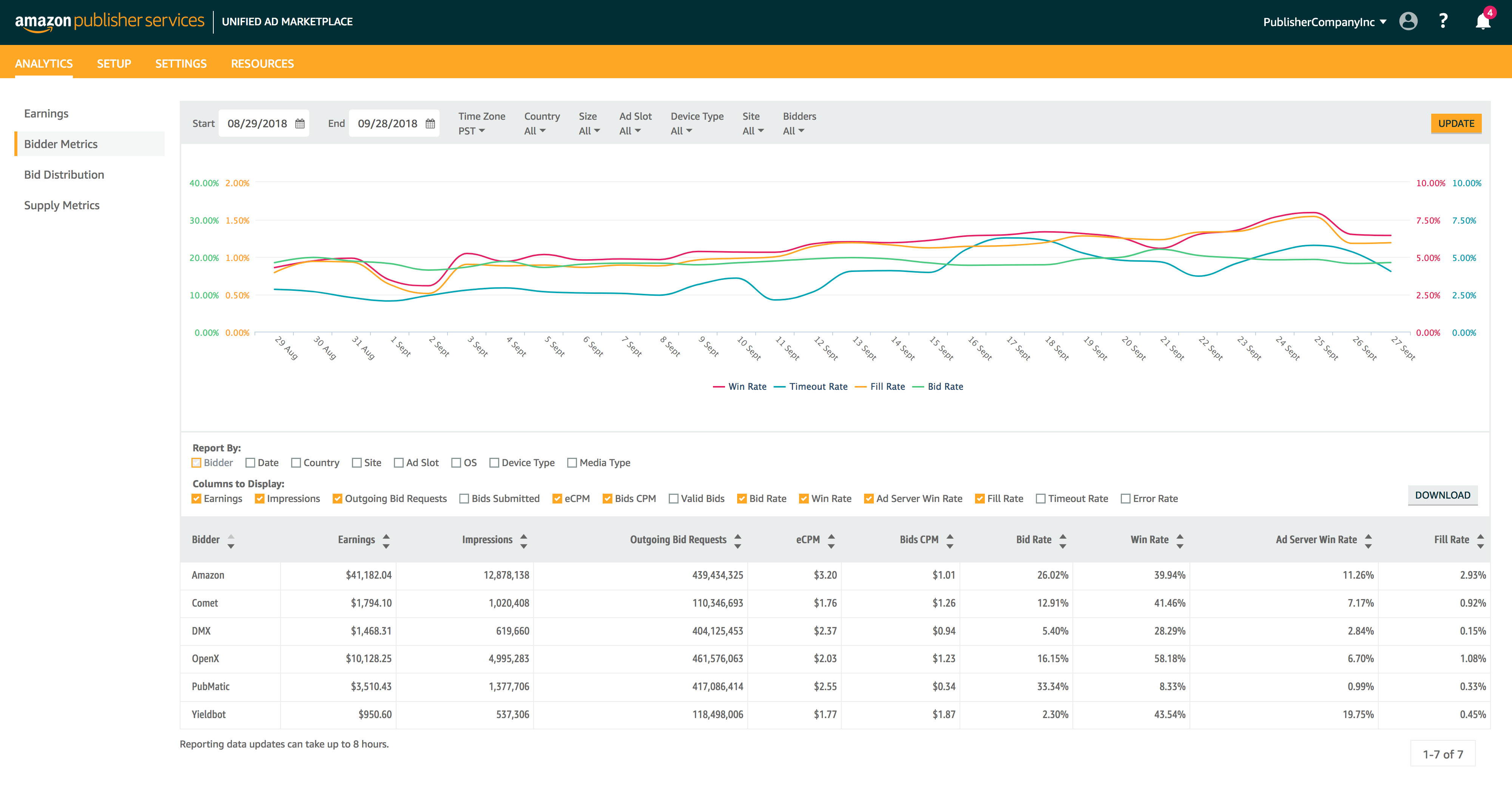Check the OS report-by checkbox
Image resolution: width=1512 pixels, height=797 pixels.
[x=457, y=463]
